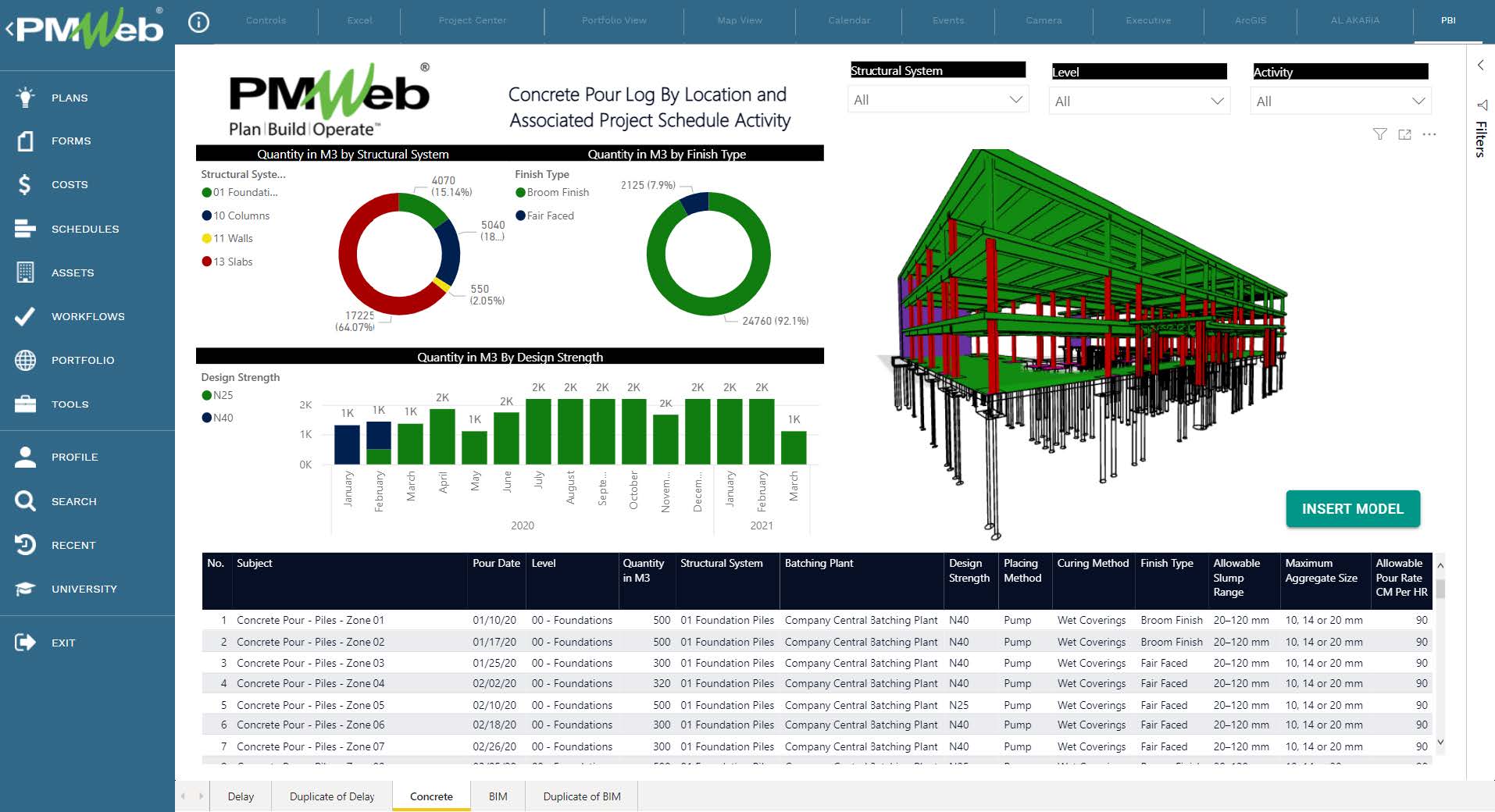This screenshot has height=812, width=1495.
Task: Select the PBI tab
Action: 1448,20
